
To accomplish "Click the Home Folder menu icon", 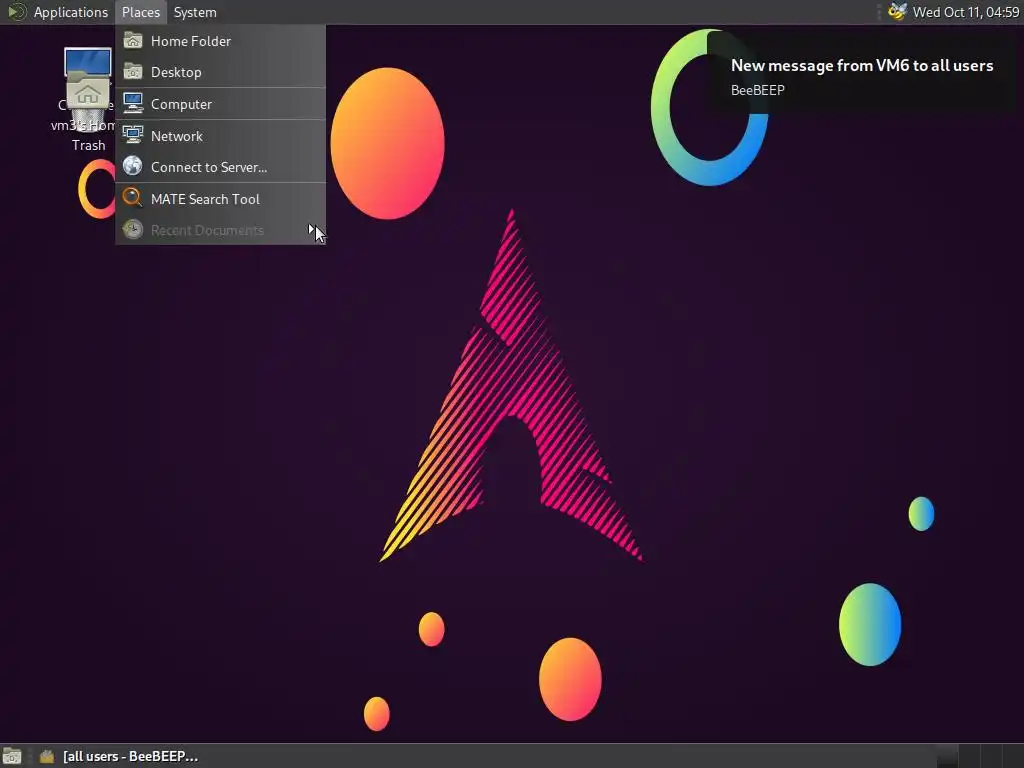I will pos(133,40).
